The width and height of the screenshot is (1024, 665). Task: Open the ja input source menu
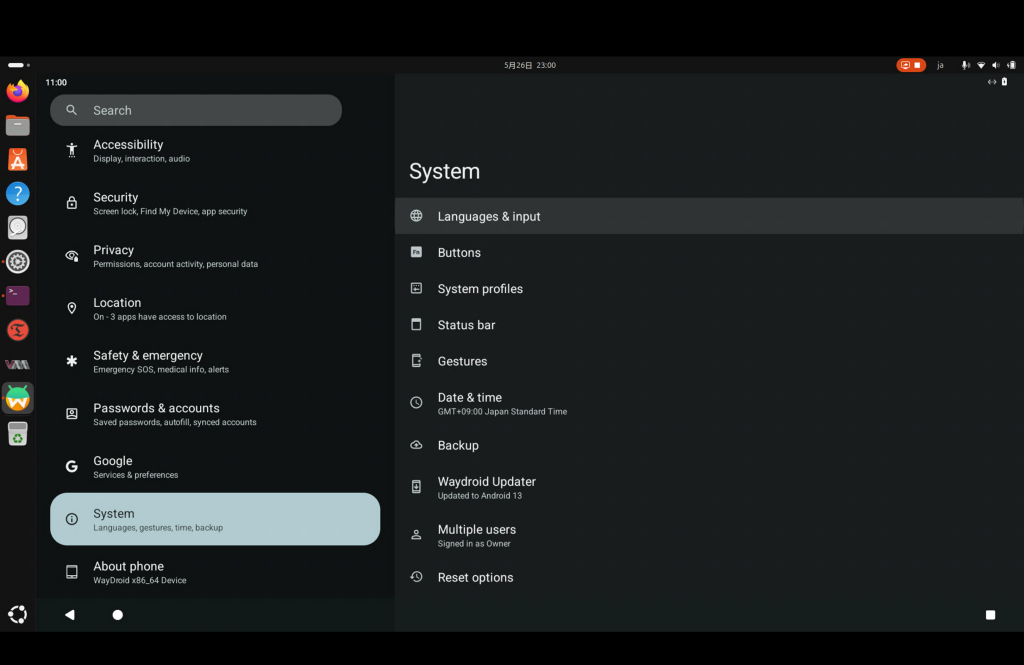[940, 65]
